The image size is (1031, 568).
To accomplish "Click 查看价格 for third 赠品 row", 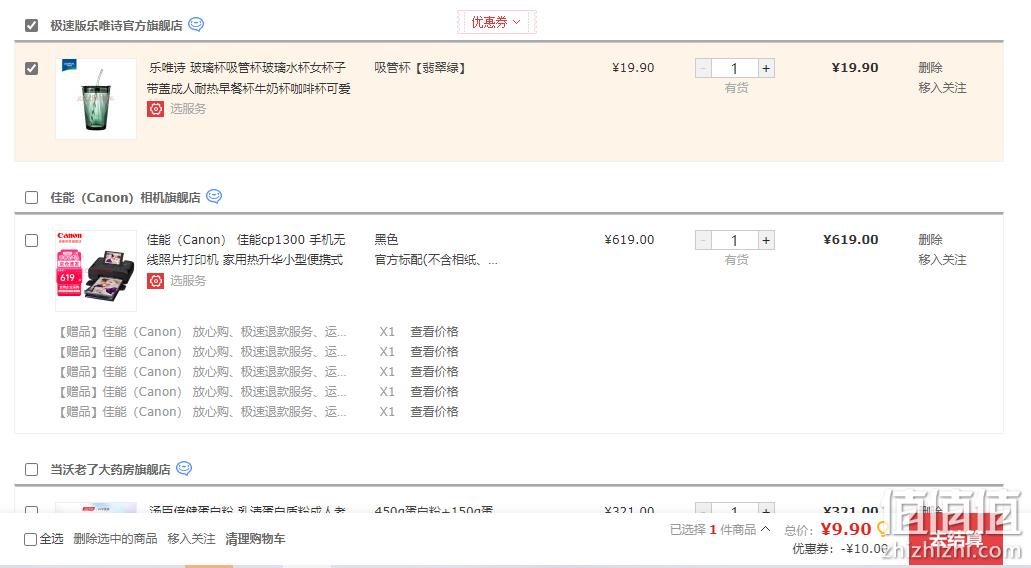I will pos(434,372).
